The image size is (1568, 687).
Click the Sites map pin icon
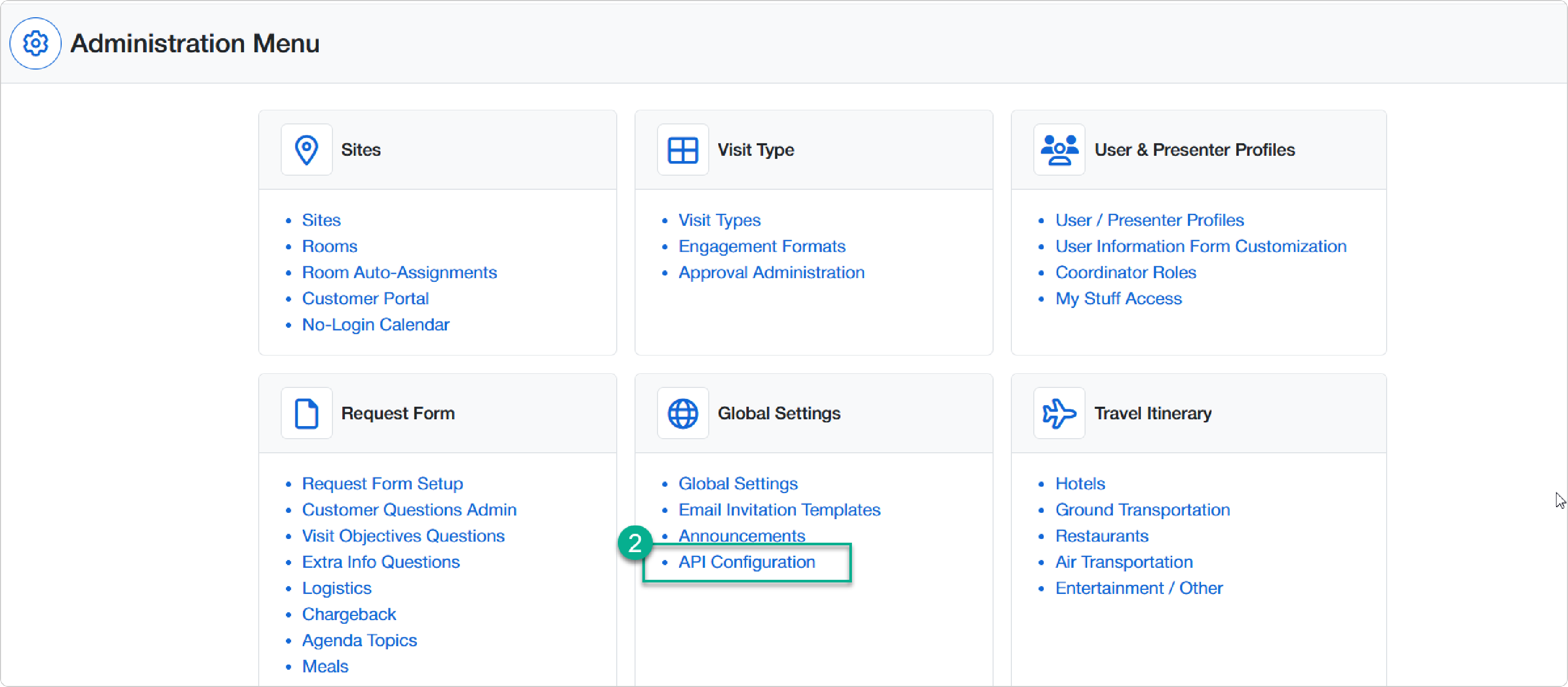[306, 150]
